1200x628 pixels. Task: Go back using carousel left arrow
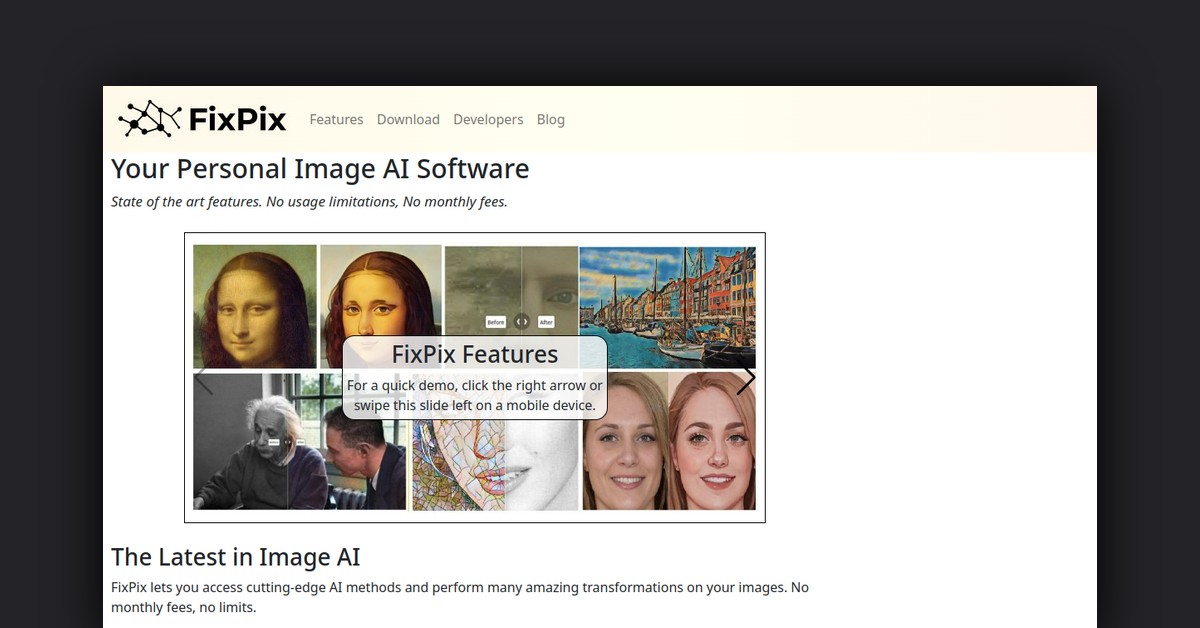point(204,378)
